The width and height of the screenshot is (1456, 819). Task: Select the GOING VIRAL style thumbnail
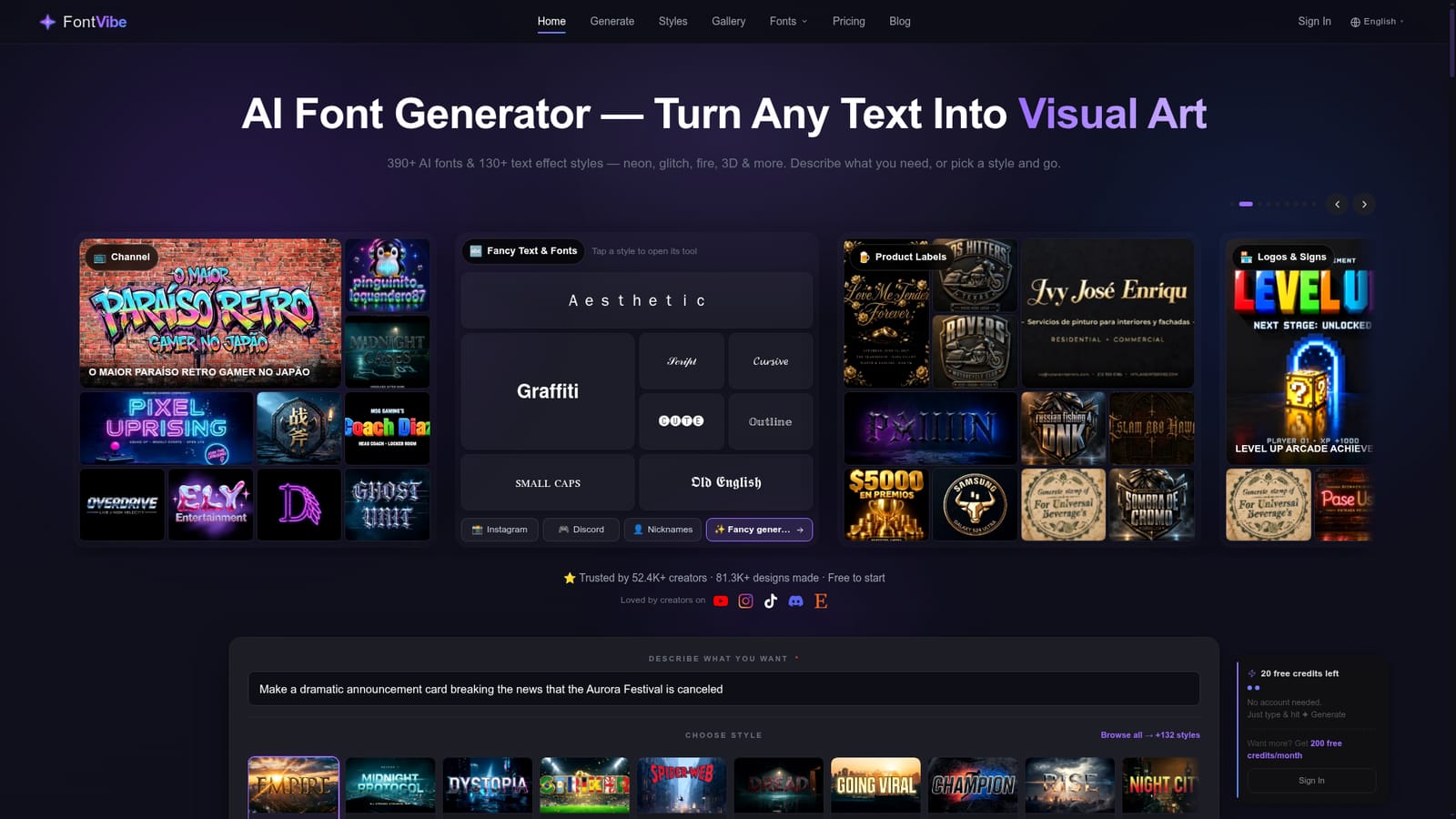[875, 785]
